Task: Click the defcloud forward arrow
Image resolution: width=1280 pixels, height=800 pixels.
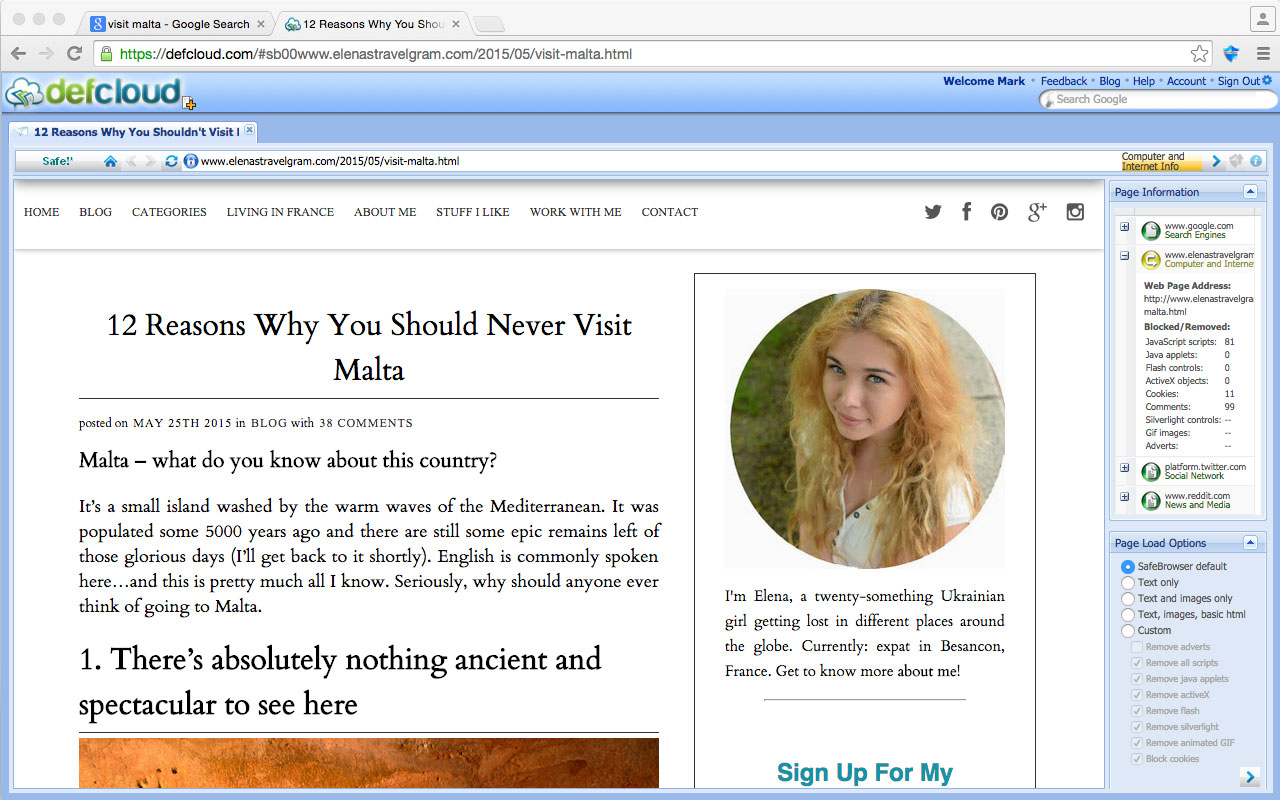Action: tap(150, 161)
